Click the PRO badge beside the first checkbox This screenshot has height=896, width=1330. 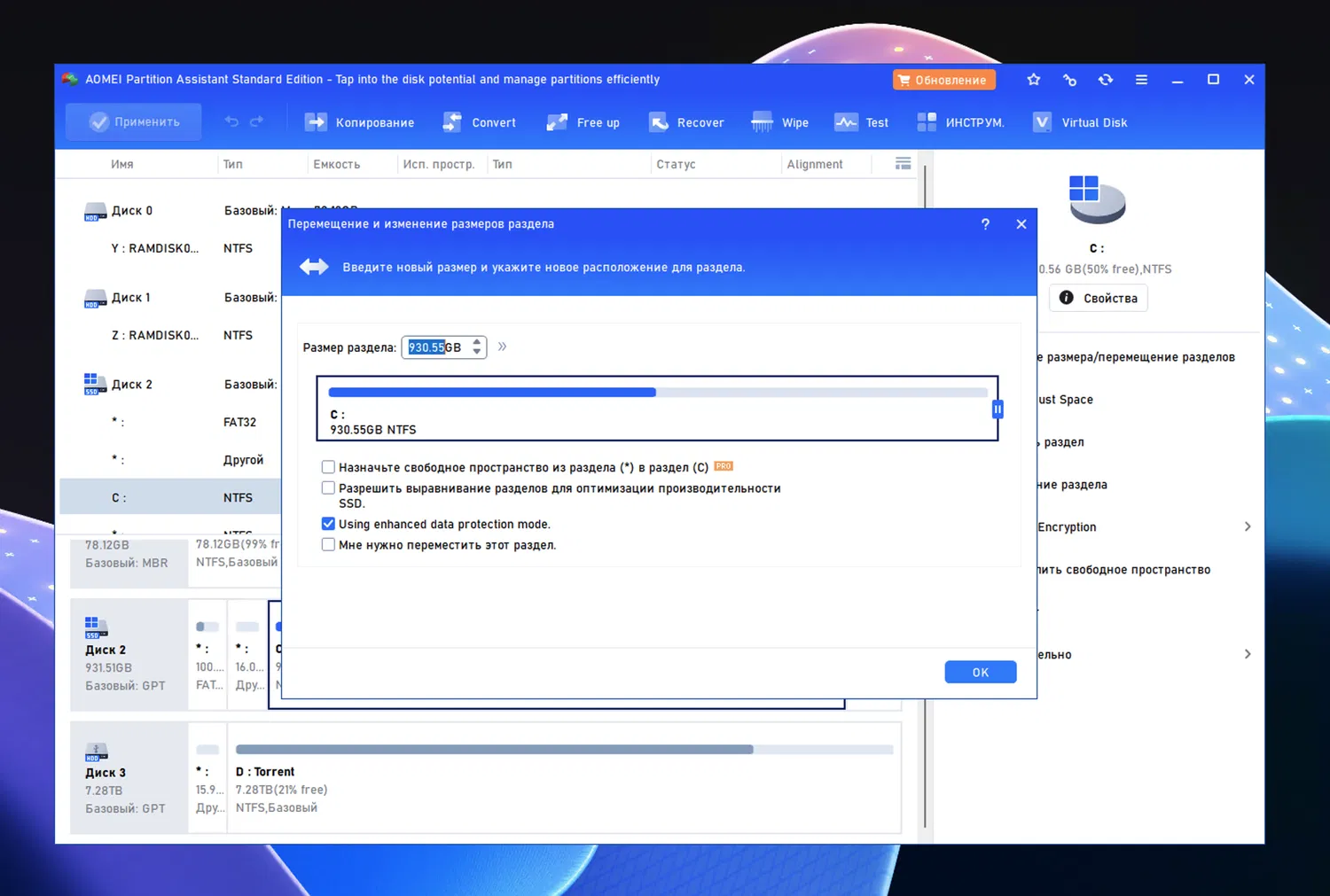[x=724, y=466]
